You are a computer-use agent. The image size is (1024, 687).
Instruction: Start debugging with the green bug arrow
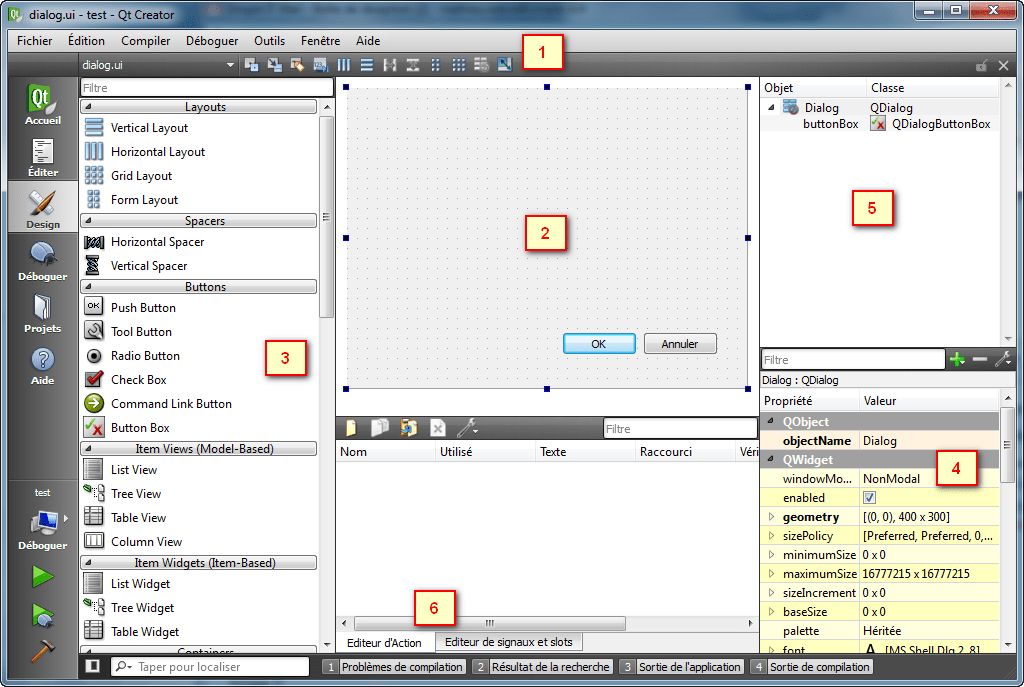click(42, 615)
